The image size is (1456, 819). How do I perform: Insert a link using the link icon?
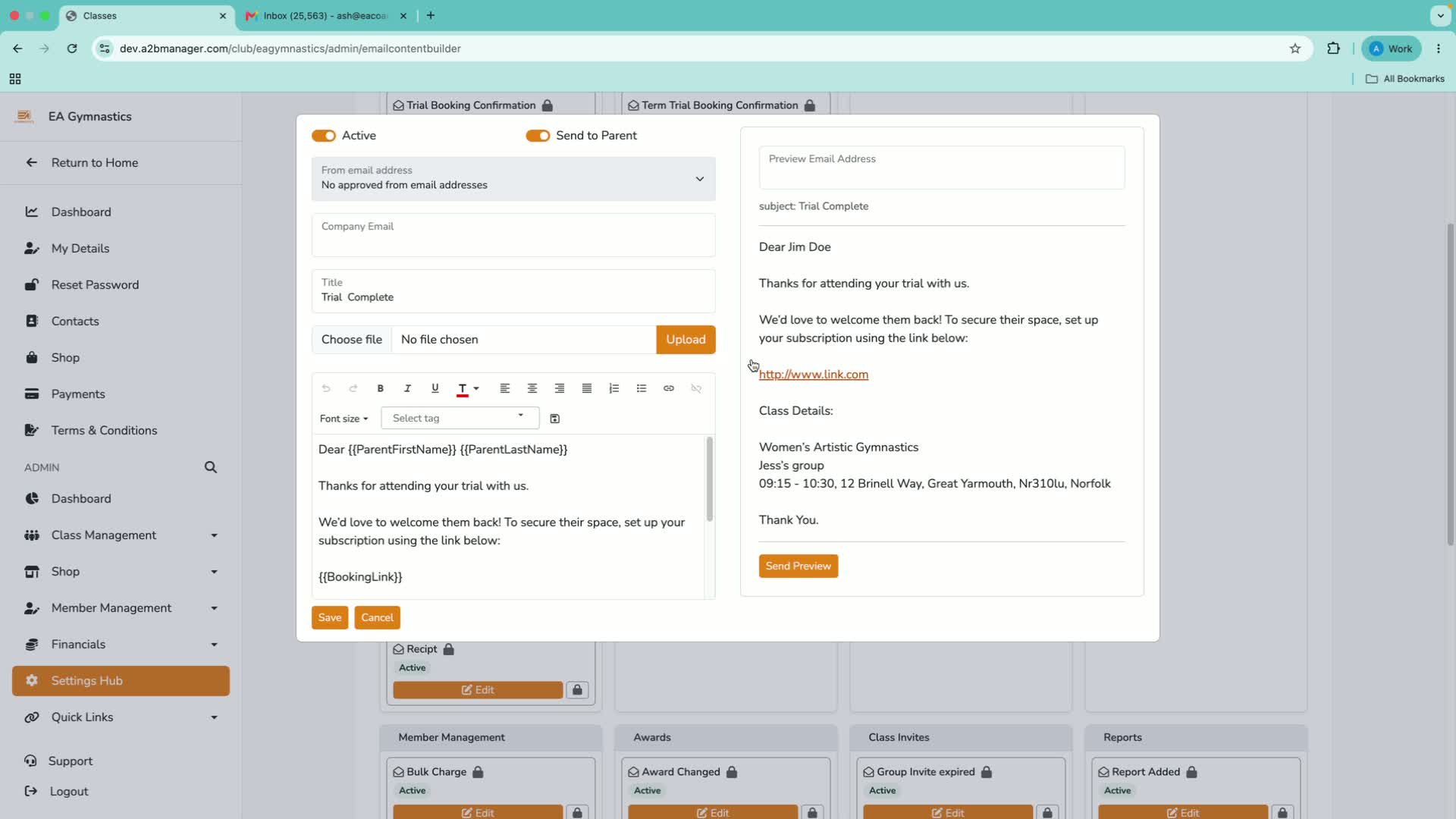[x=668, y=388]
